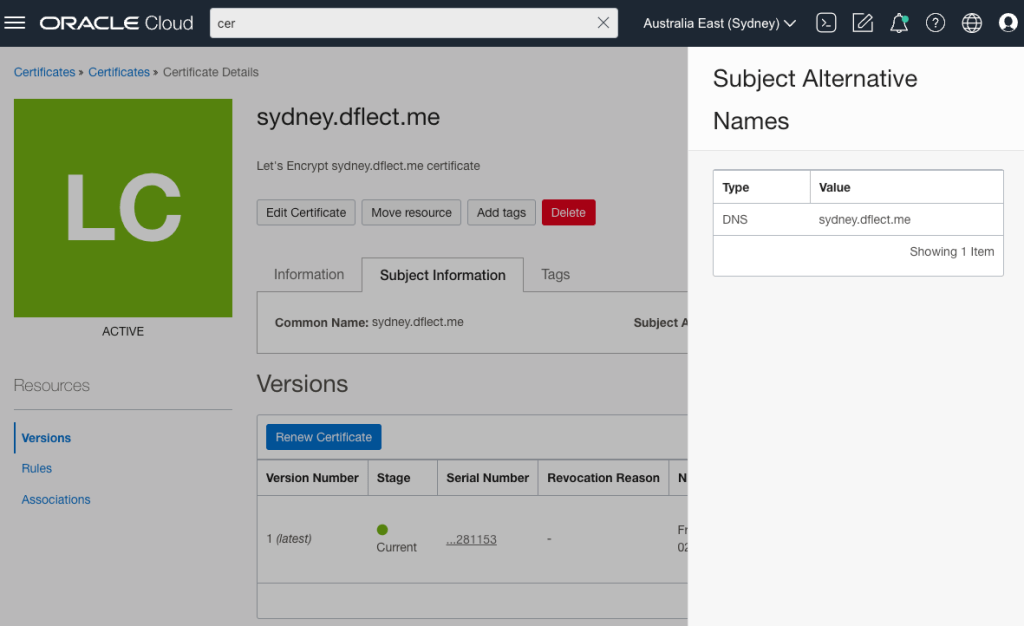Switch to the Tags tab
The height and width of the screenshot is (626, 1024).
click(x=555, y=274)
